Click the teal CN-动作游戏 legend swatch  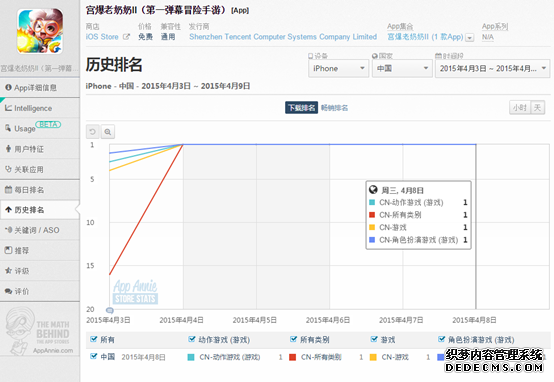pos(191,357)
